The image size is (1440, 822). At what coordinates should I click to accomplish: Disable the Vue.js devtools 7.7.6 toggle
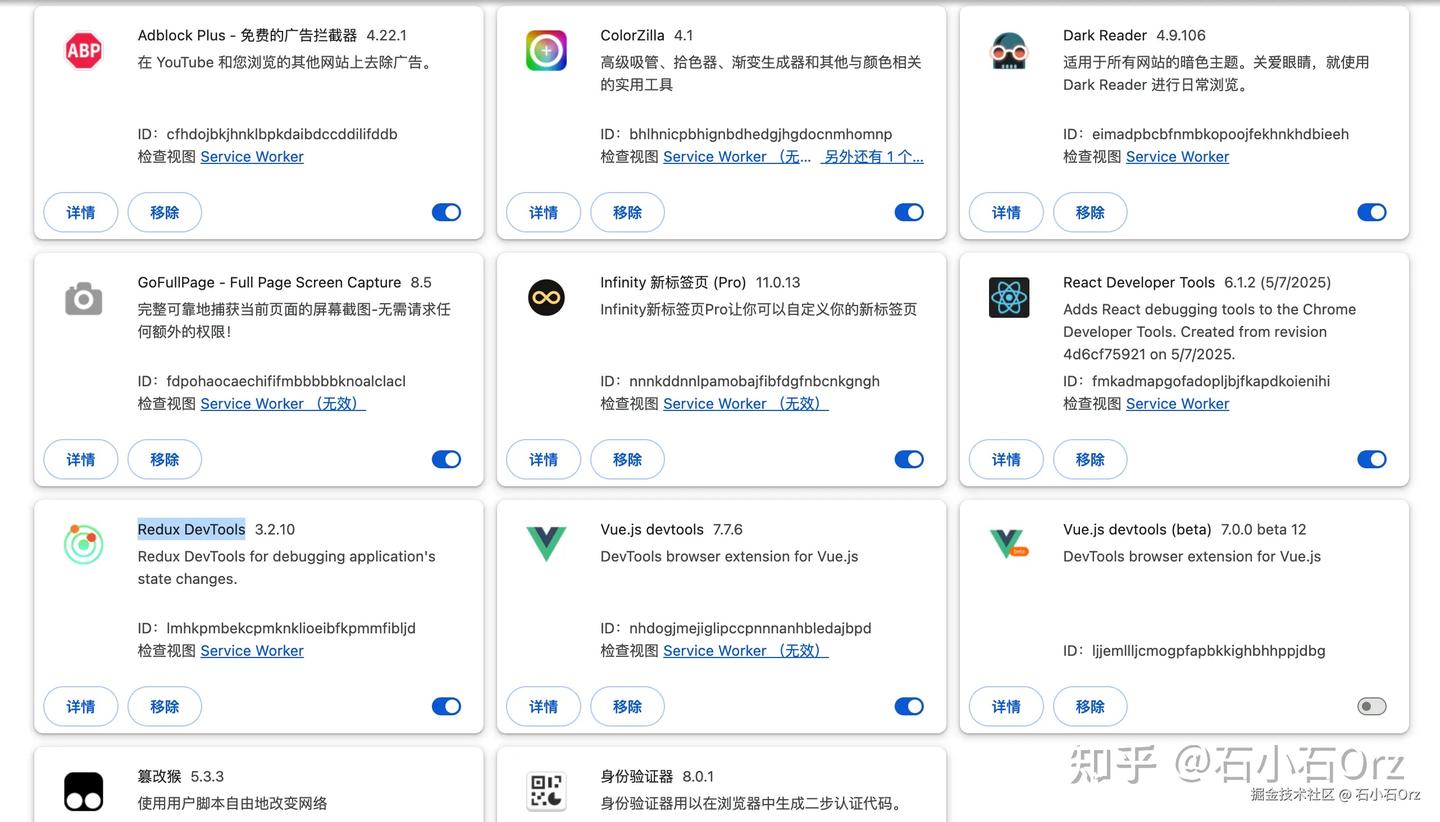click(909, 706)
